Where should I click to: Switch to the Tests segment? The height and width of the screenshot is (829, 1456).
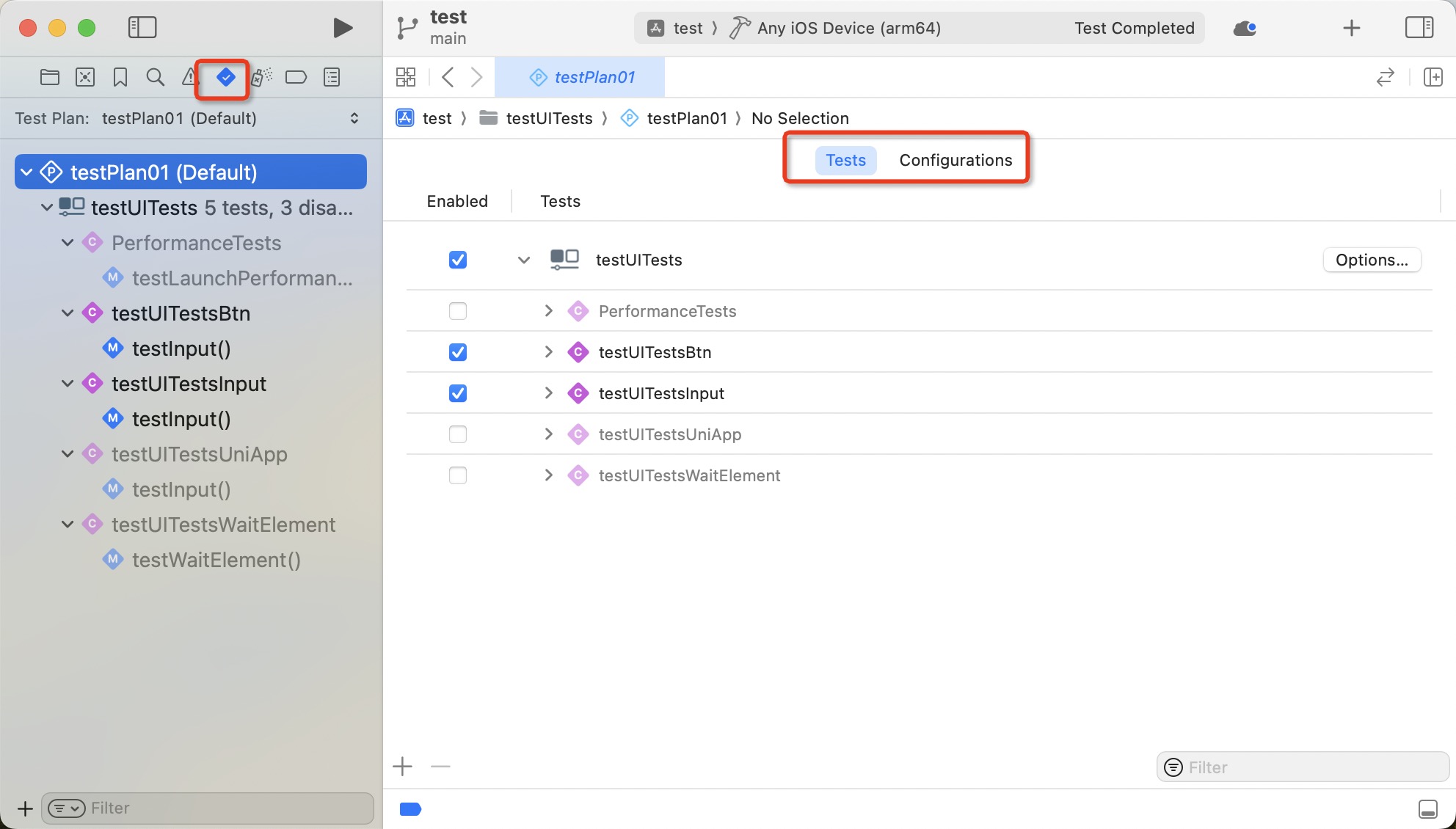845,160
